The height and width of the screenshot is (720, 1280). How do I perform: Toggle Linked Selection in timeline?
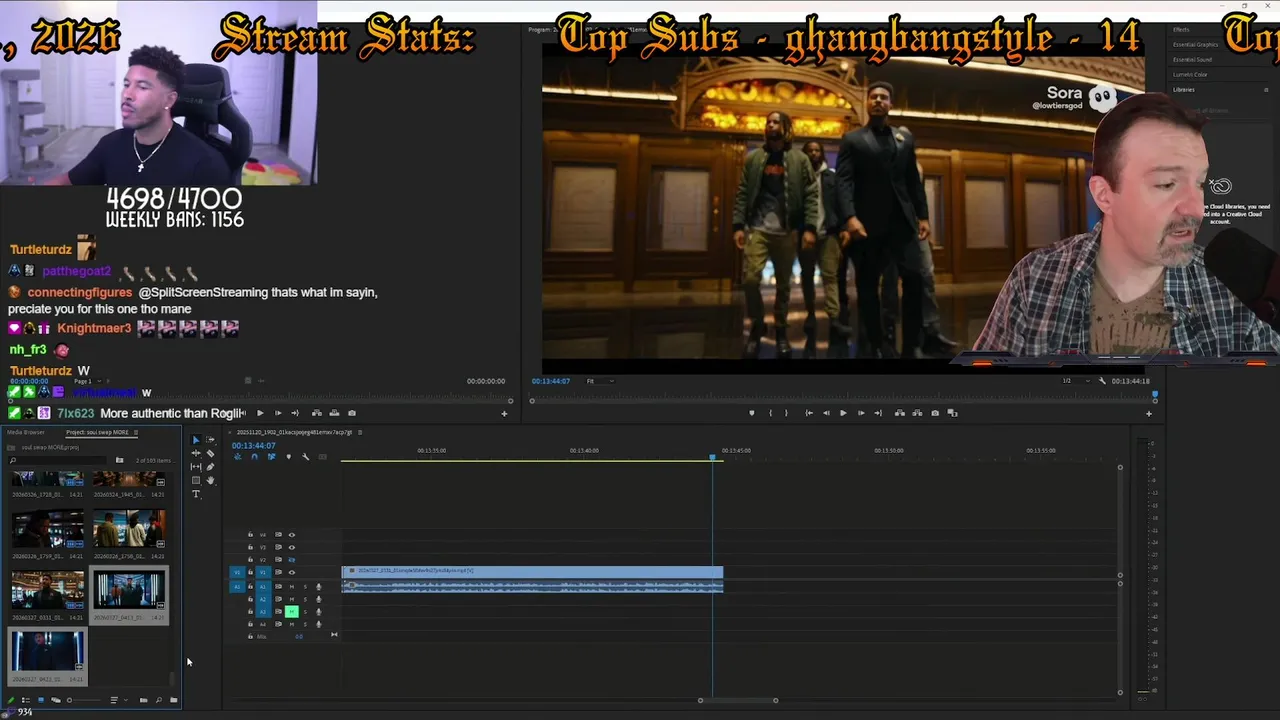272,457
